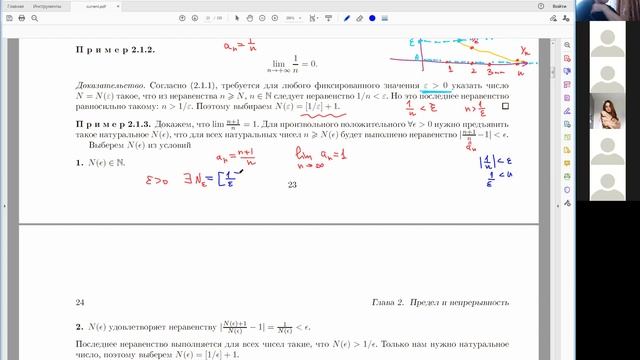The width and height of the screenshot is (640, 360).
Task: Zoom in with plus button
Action: (x=275, y=18)
